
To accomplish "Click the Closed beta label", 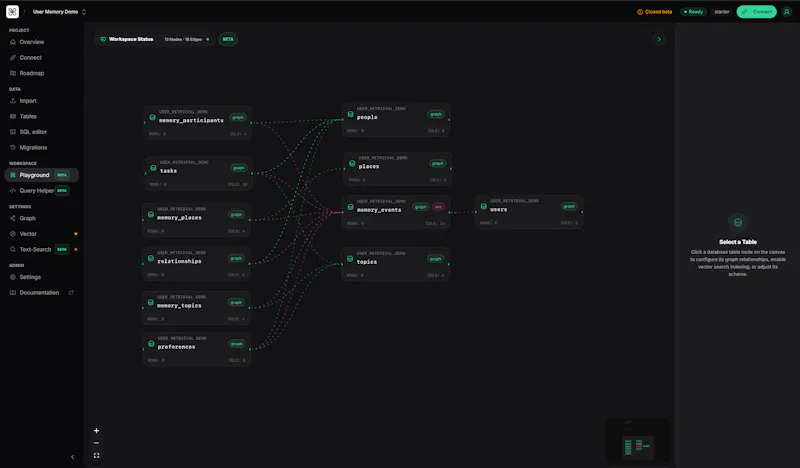I will click(655, 12).
